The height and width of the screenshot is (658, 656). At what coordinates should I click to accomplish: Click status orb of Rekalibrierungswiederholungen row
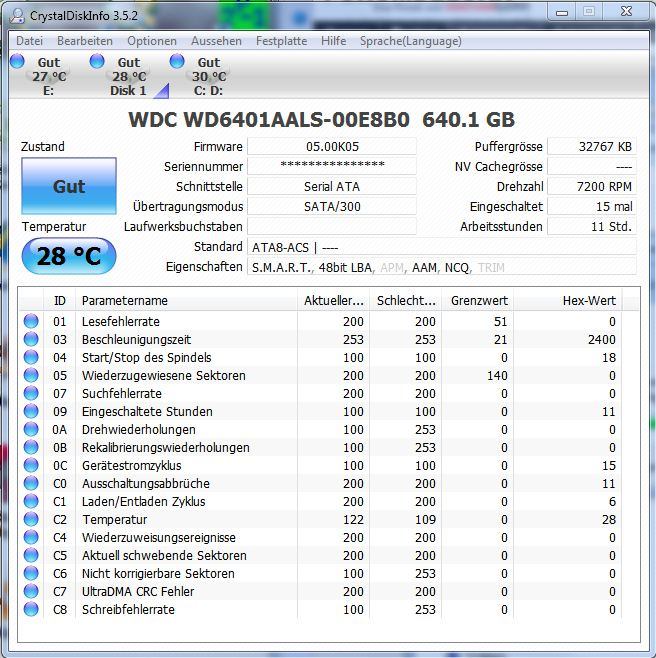point(31,447)
